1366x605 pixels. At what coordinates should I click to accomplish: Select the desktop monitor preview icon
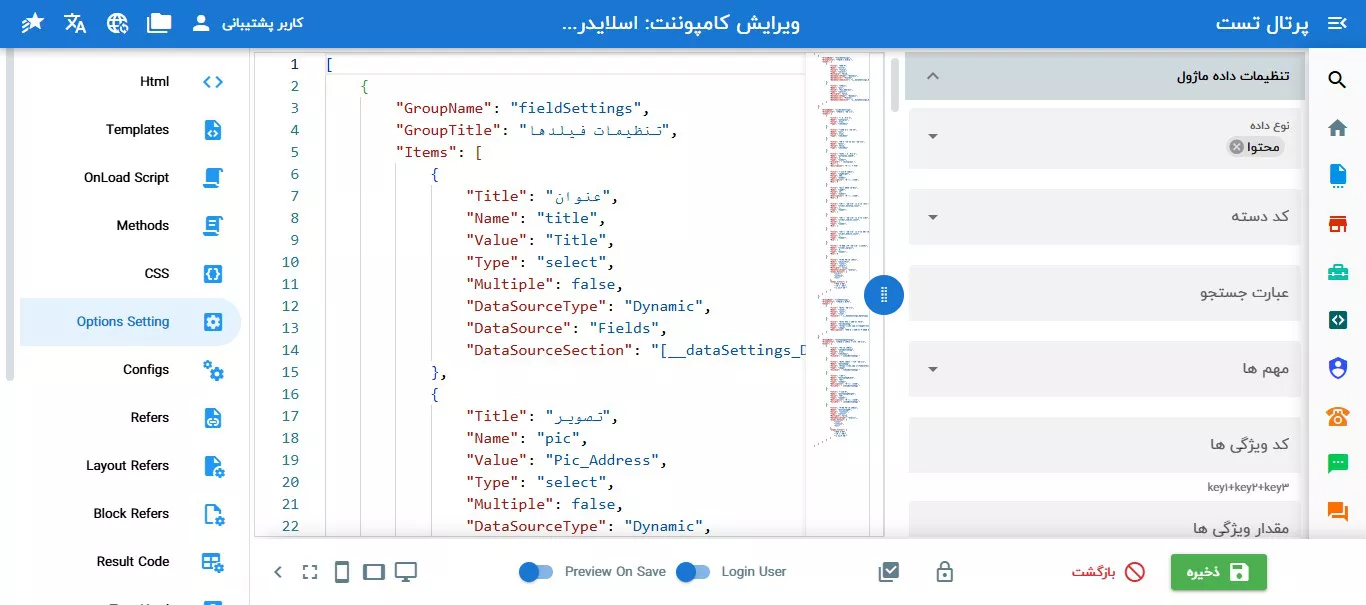point(405,572)
